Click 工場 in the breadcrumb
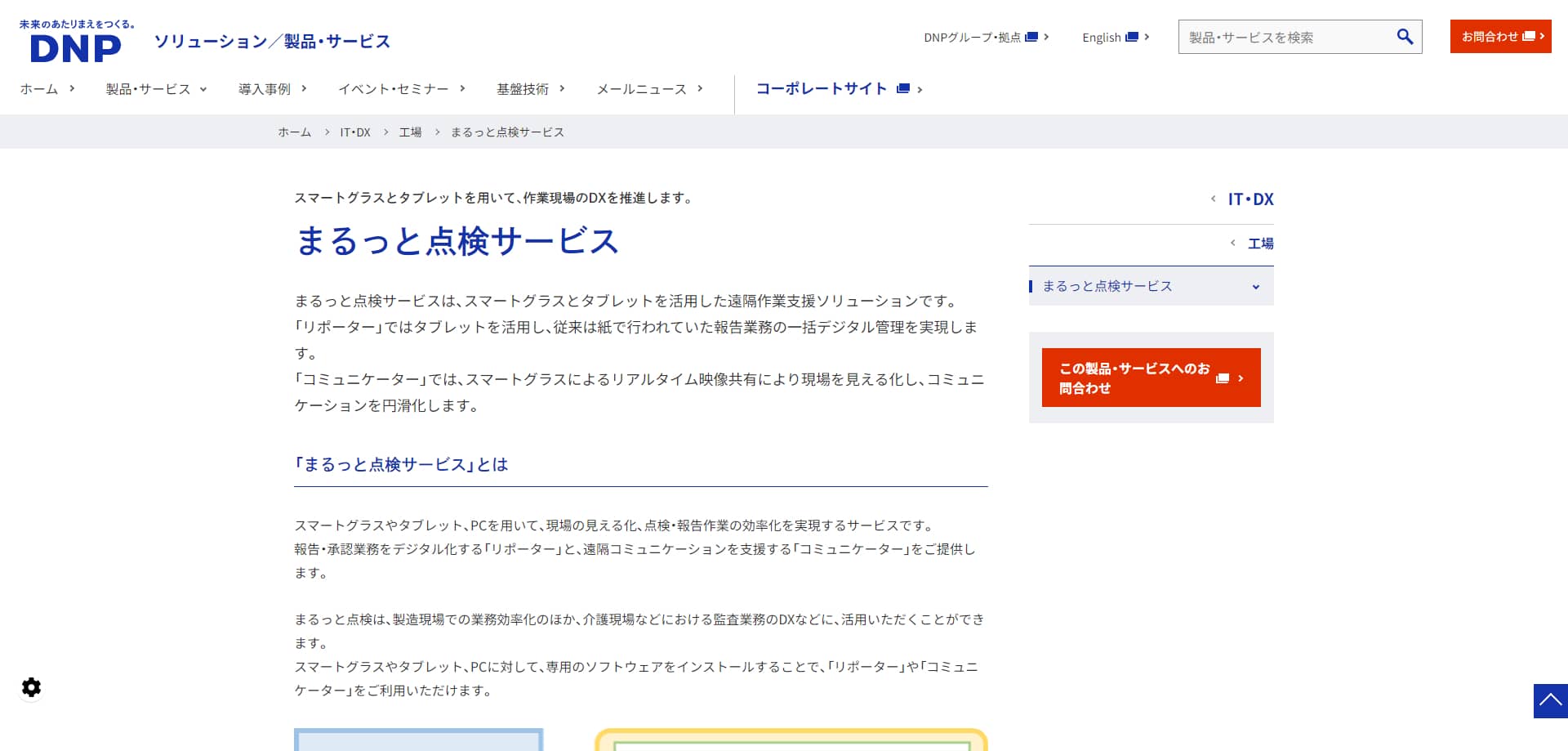 coord(410,132)
